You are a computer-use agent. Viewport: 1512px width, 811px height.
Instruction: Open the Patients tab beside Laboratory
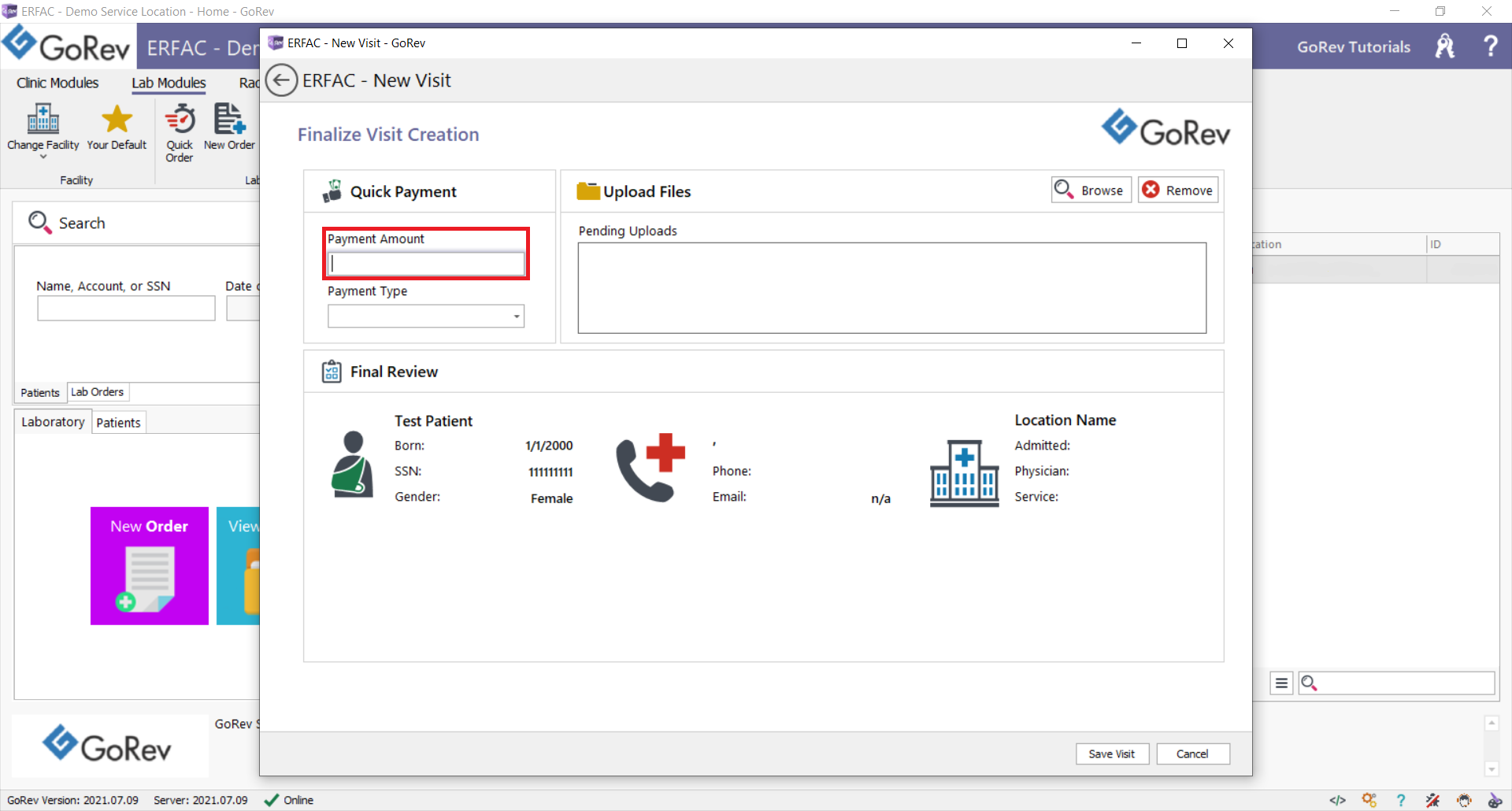coord(118,423)
